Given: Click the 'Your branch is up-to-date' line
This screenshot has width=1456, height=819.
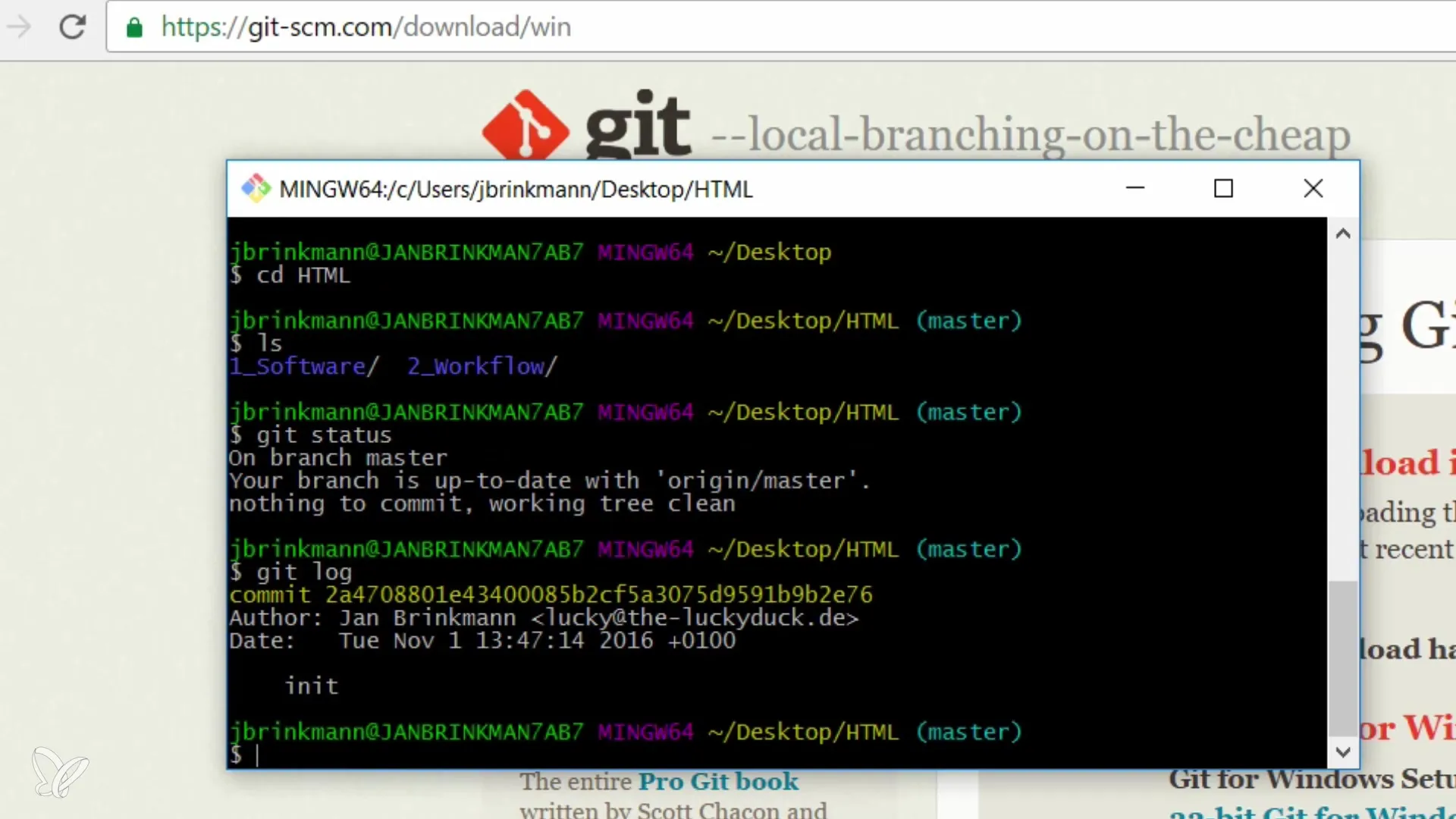Looking at the screenshot, I should (550, 481).
